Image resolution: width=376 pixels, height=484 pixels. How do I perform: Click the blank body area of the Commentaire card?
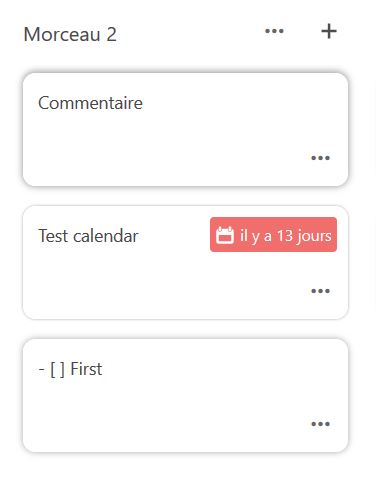(167, 140)
